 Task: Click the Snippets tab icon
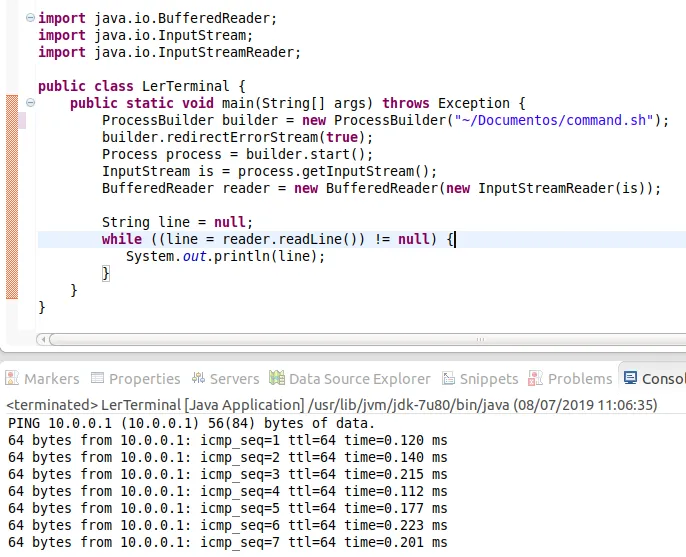[x=447, y=379]
